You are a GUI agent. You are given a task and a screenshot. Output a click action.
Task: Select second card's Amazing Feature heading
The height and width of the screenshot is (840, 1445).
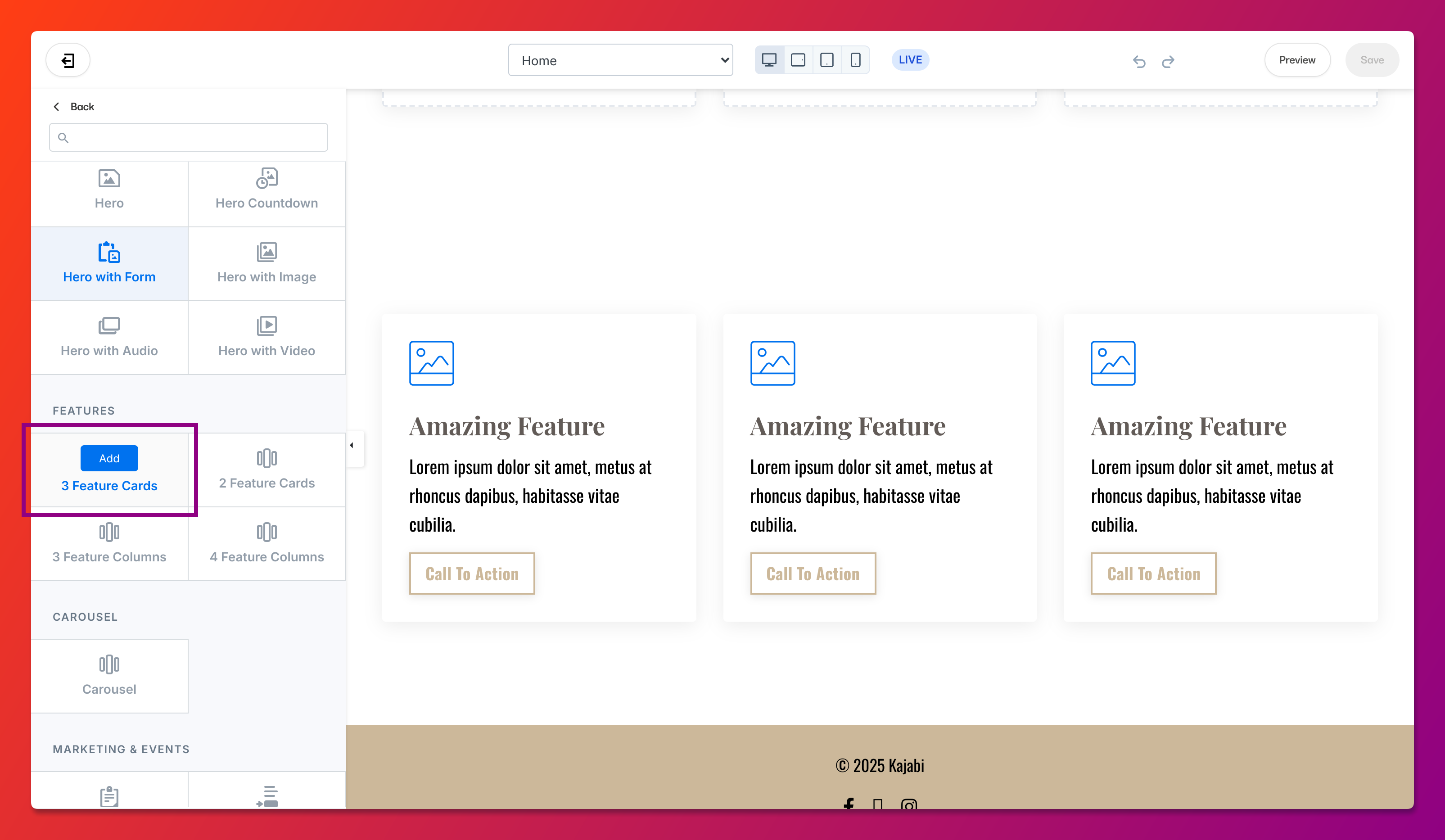848,427
